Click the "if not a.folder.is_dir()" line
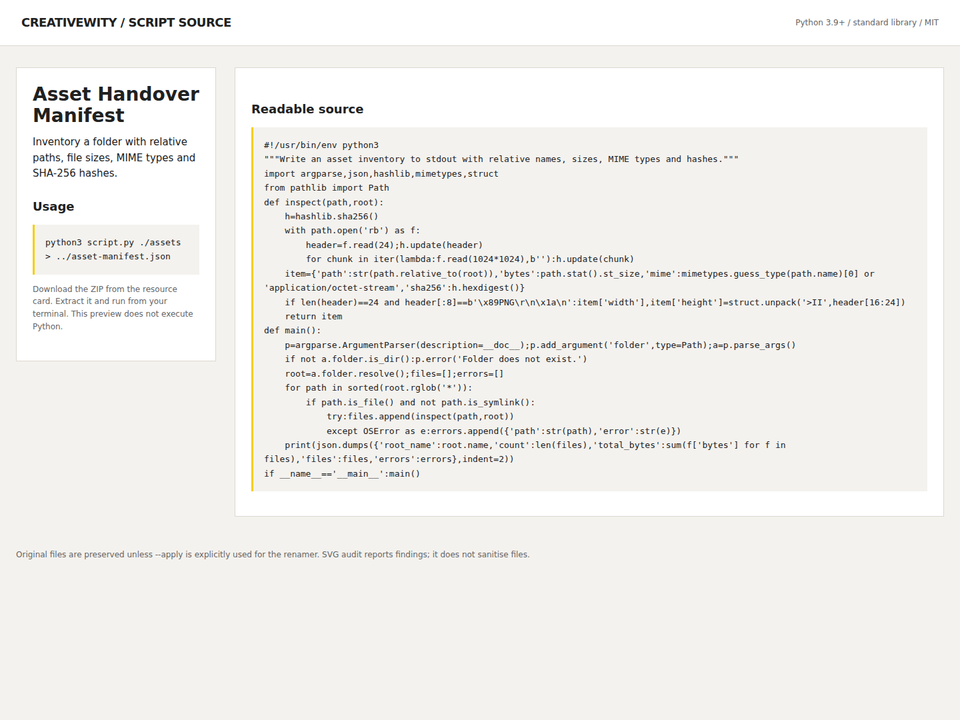960x720 pixels. tap(436, 359)
